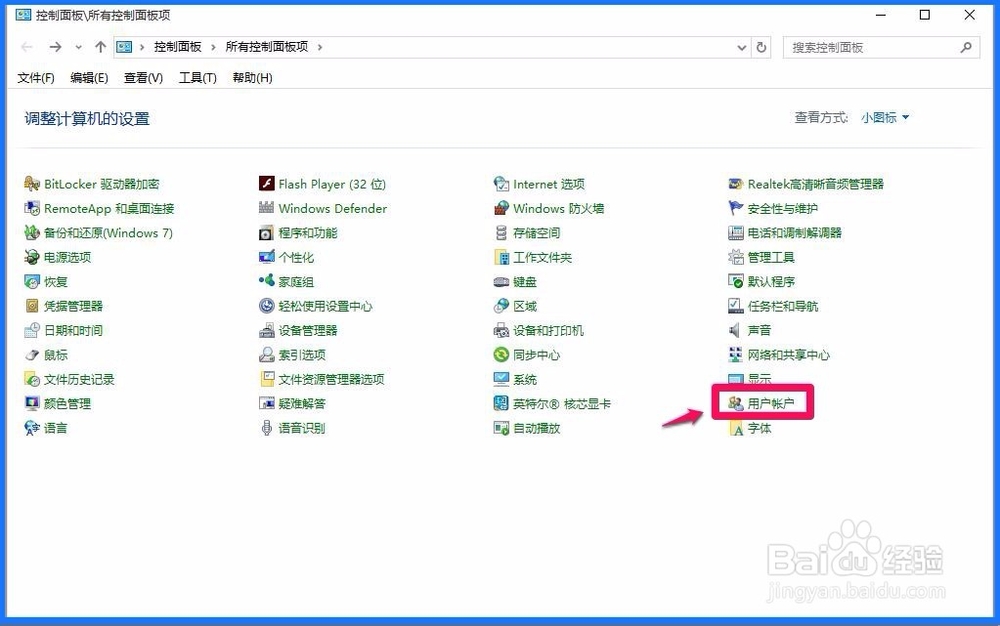The image size is (1000, 626).
Task: Open the 文件历史记录 link
Action: coord(79,379)
